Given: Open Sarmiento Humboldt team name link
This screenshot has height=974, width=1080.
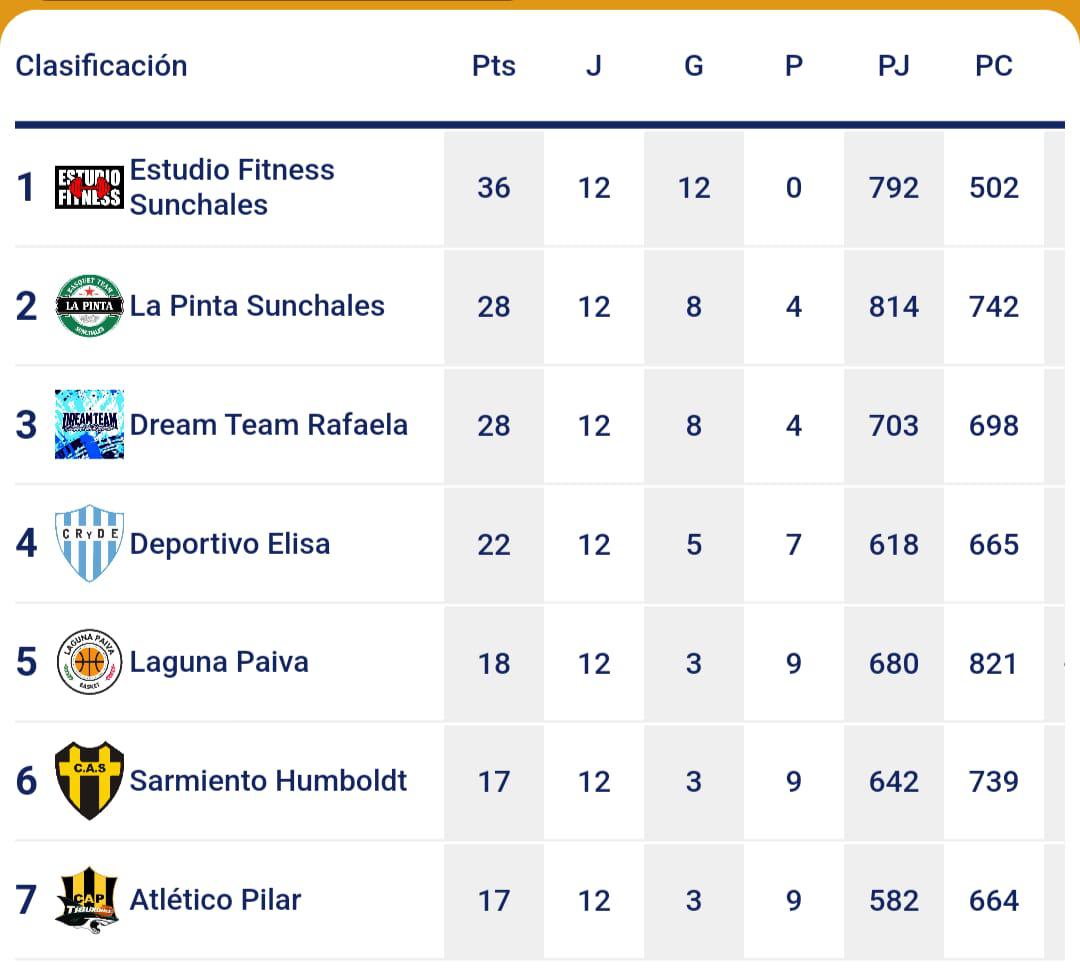Looking at the screenshot, I should click(268, 780).
